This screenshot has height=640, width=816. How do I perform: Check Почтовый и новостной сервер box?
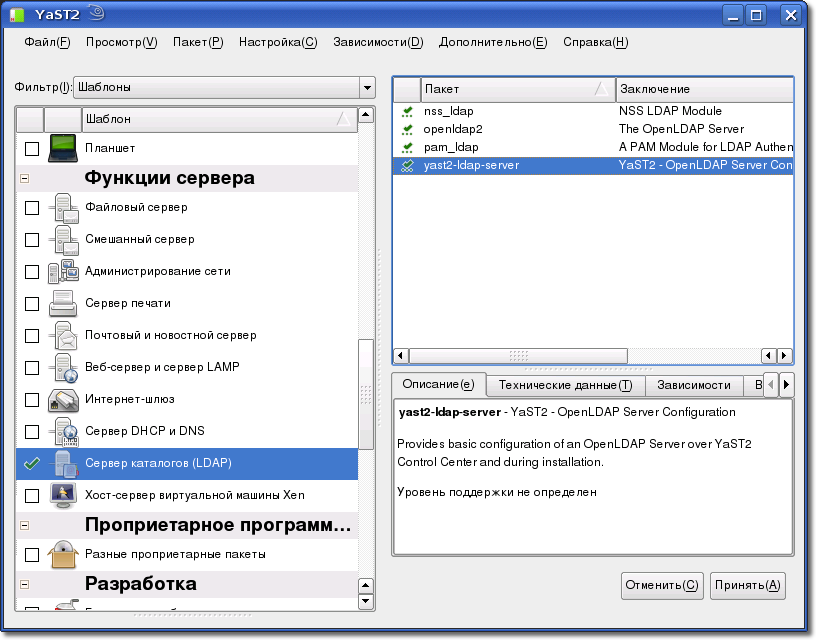32,336
